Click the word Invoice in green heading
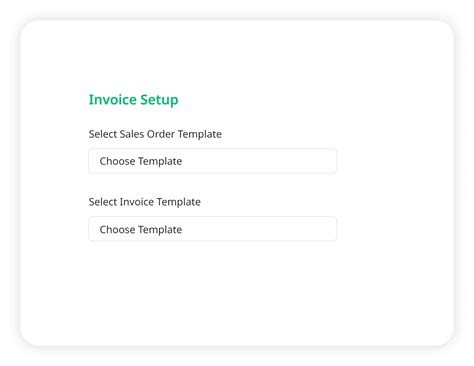Viewport: 474px width, 366px height. click(112, 99)
